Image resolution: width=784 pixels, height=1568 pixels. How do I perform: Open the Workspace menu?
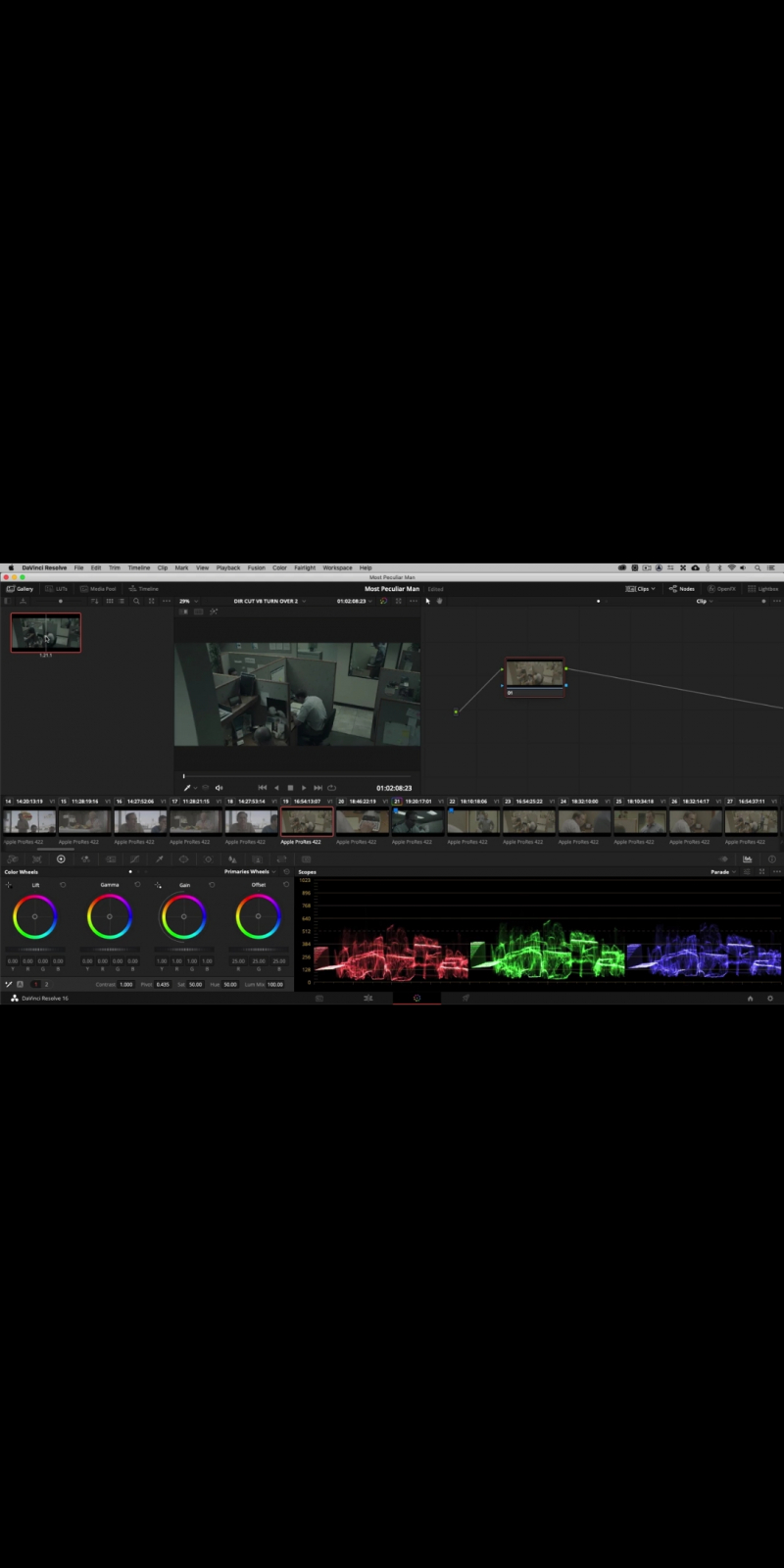click(x=337, y=567)
